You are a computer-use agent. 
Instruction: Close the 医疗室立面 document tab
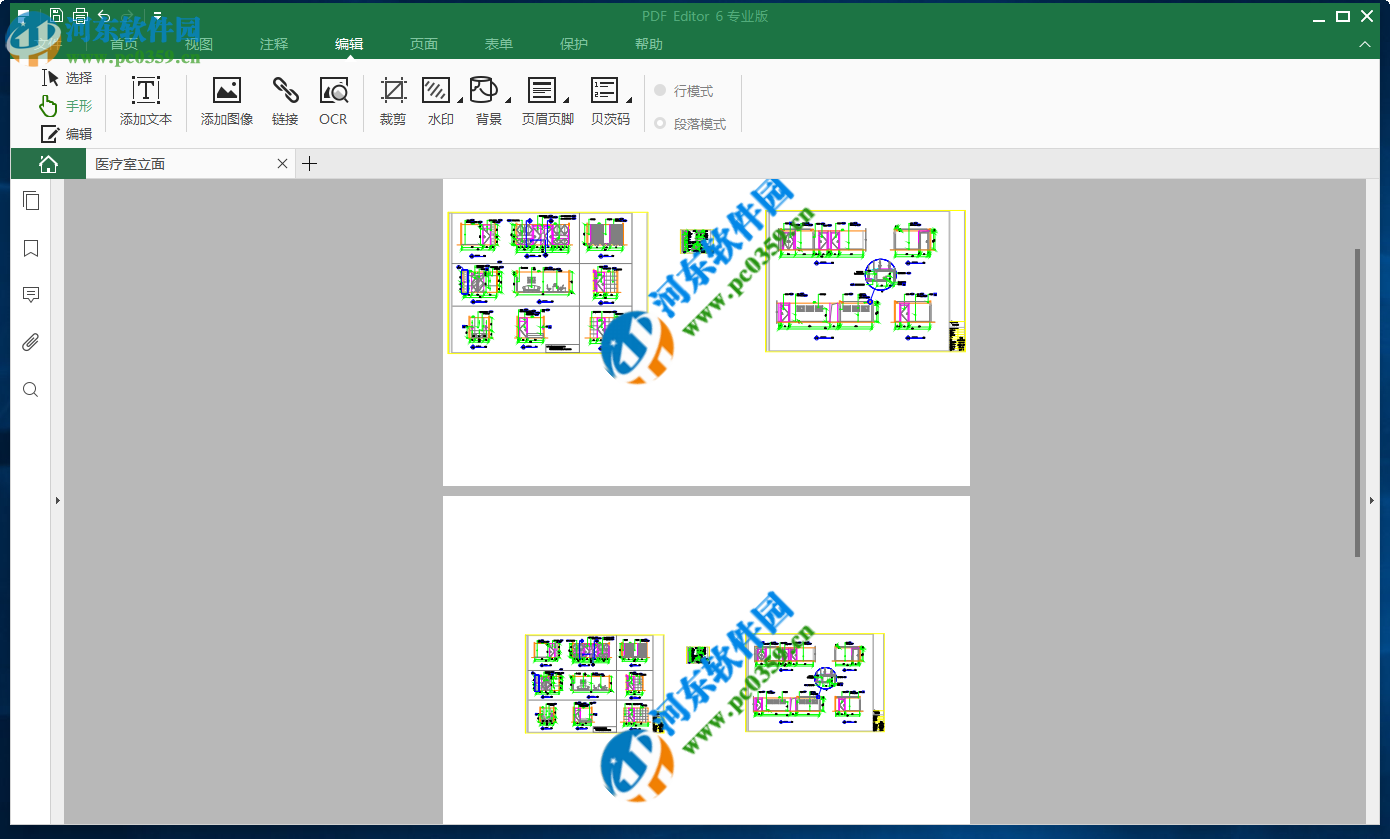(282, 163)
